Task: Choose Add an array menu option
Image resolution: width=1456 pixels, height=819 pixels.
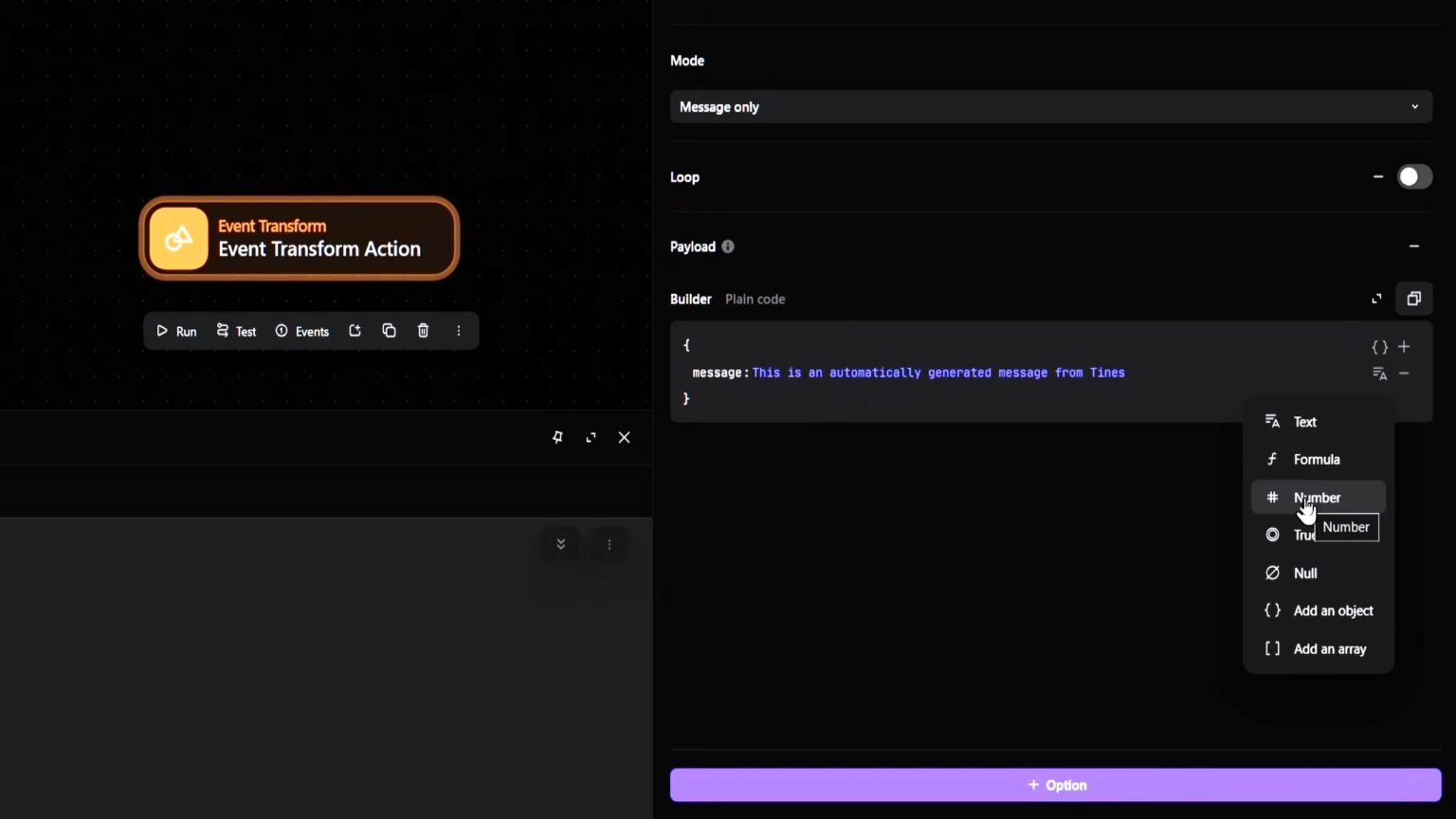Action: coord(1329,649)
